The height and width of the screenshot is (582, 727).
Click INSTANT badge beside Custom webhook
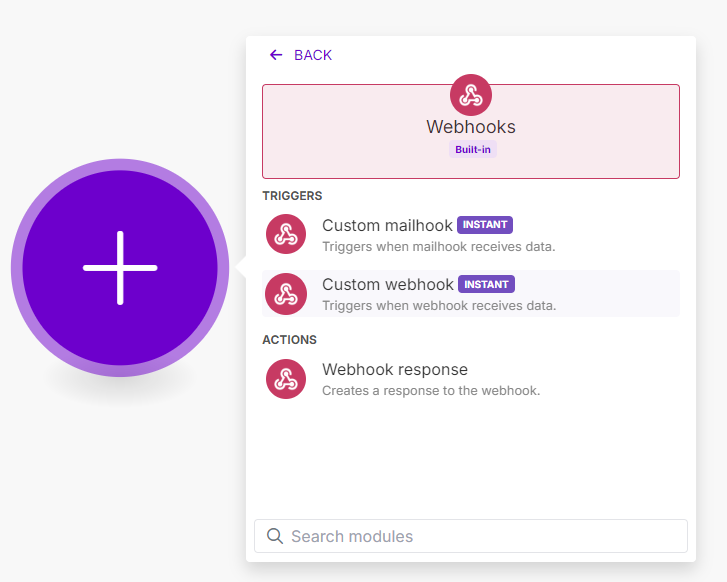pos(486,284)
